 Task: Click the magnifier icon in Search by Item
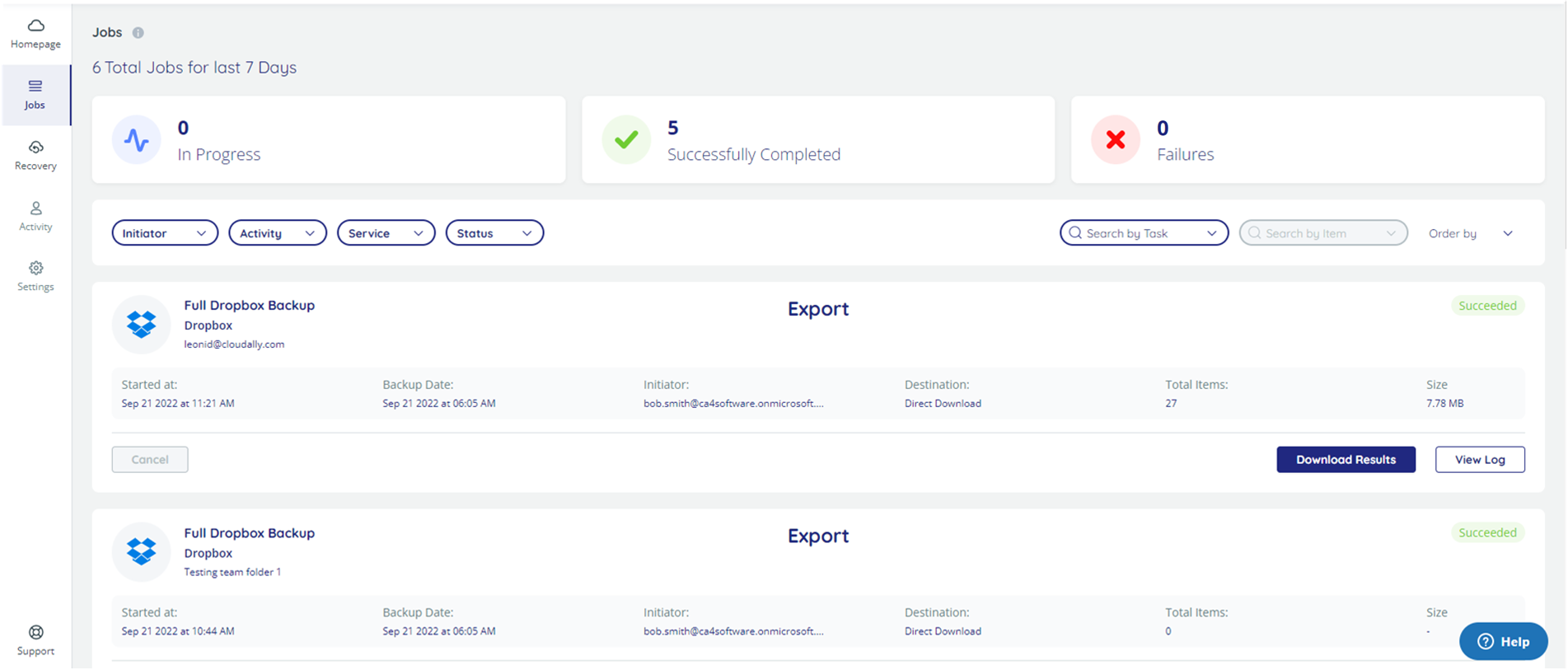(x=1254, y=233)
